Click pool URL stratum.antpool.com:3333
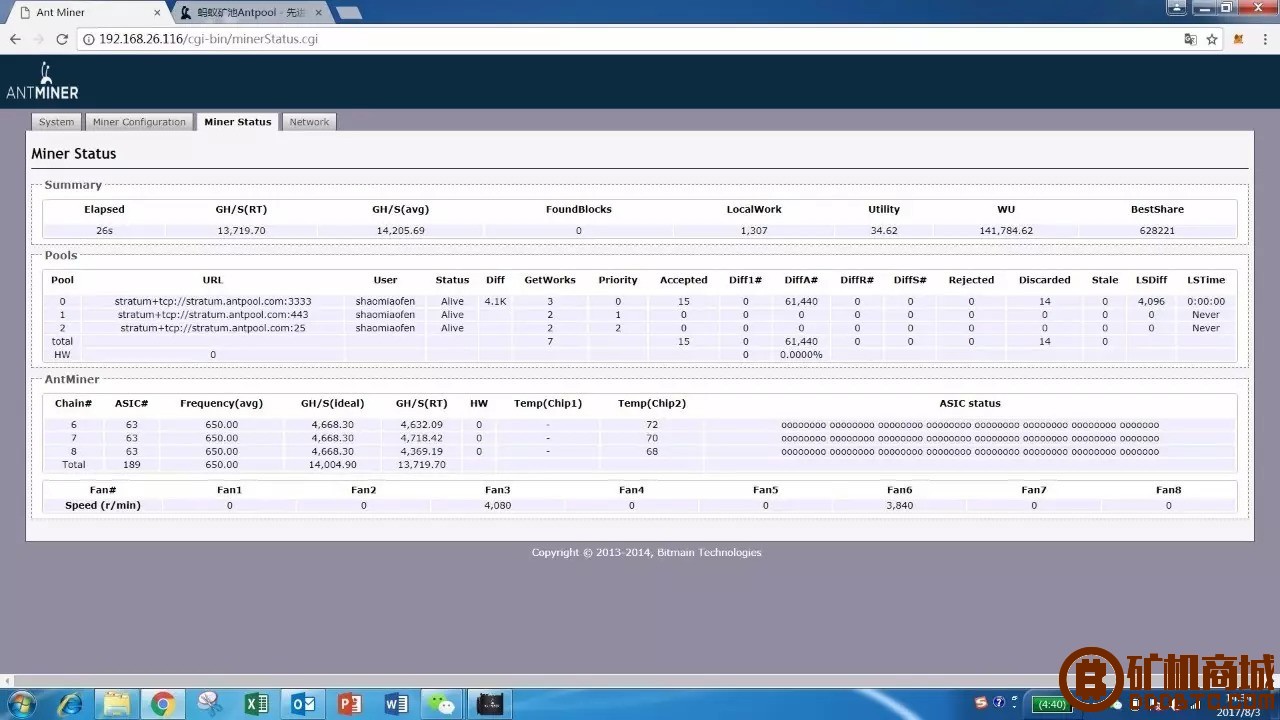1280x720 pixels. click(213, 301)
